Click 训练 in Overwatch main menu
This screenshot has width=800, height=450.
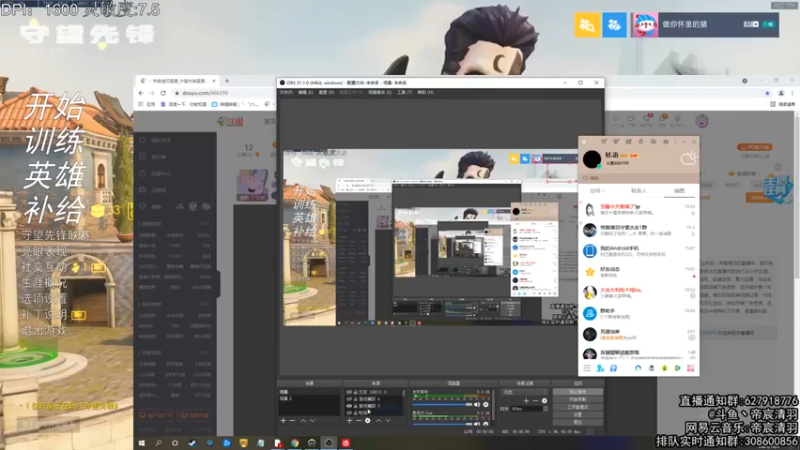[x=55, y=140]
